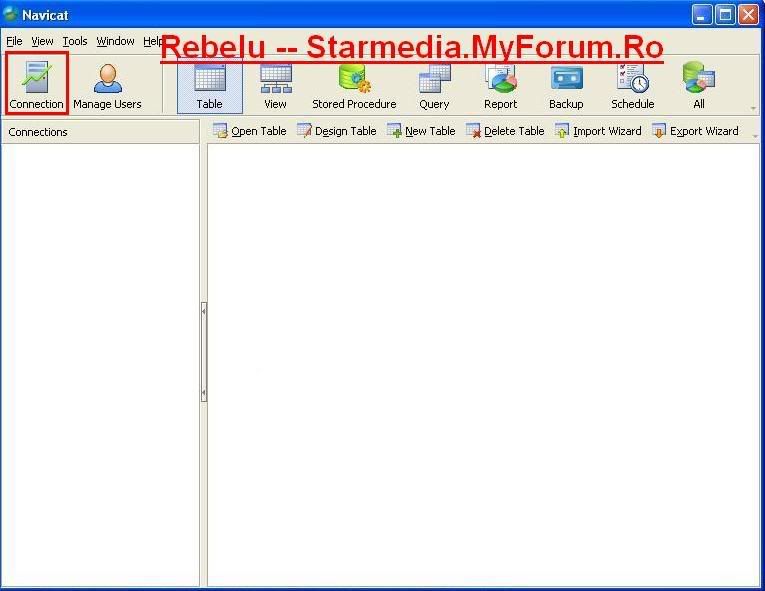Click Design Table

click(x=337, y=131)
